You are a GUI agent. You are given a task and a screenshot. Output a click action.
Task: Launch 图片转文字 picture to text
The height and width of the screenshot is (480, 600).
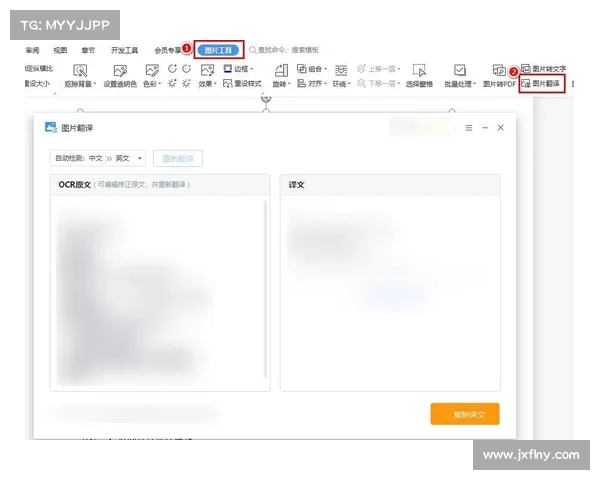[543, 69]
